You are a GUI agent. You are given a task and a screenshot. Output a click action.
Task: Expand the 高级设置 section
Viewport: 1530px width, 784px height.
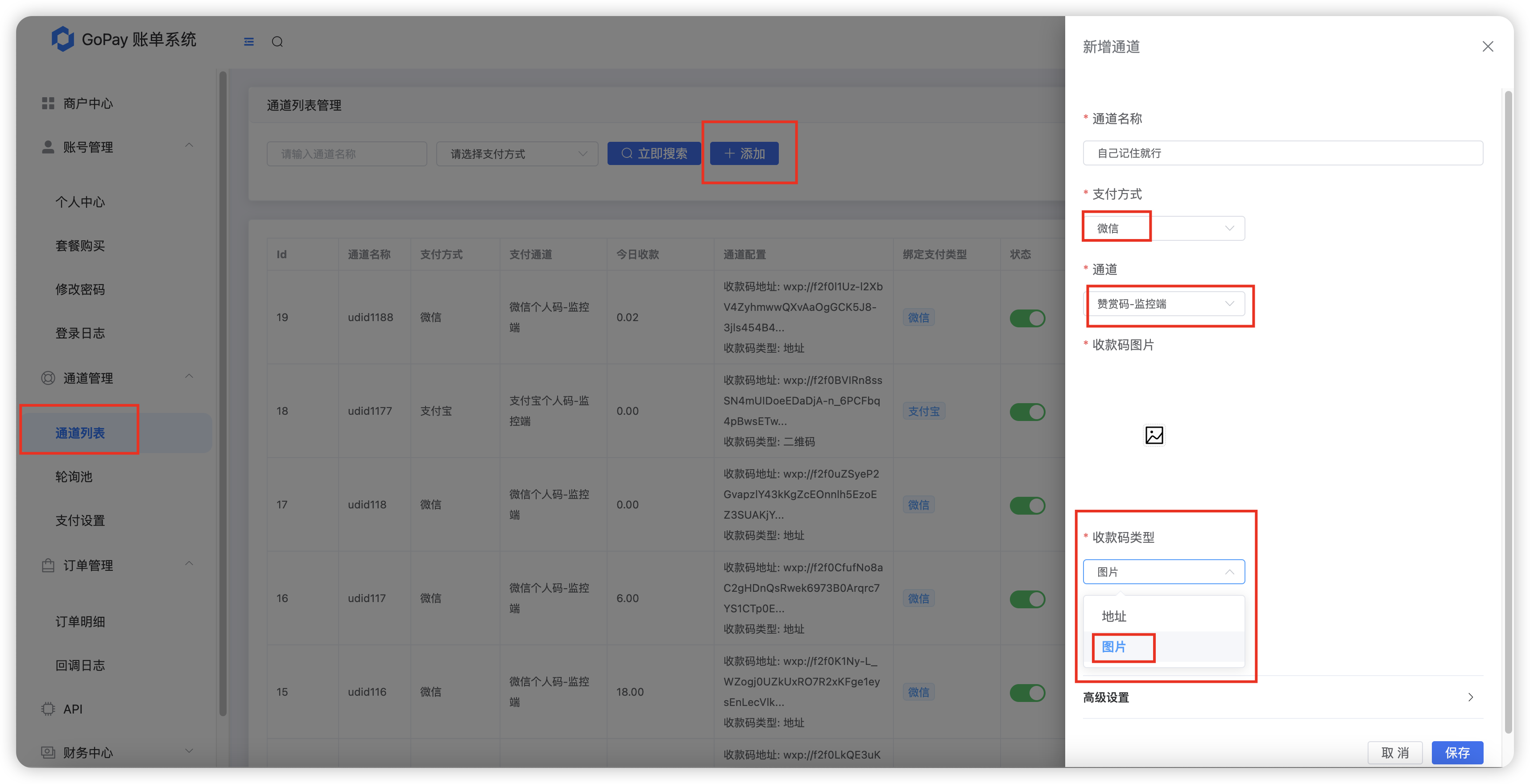[x=1282, y=697]
